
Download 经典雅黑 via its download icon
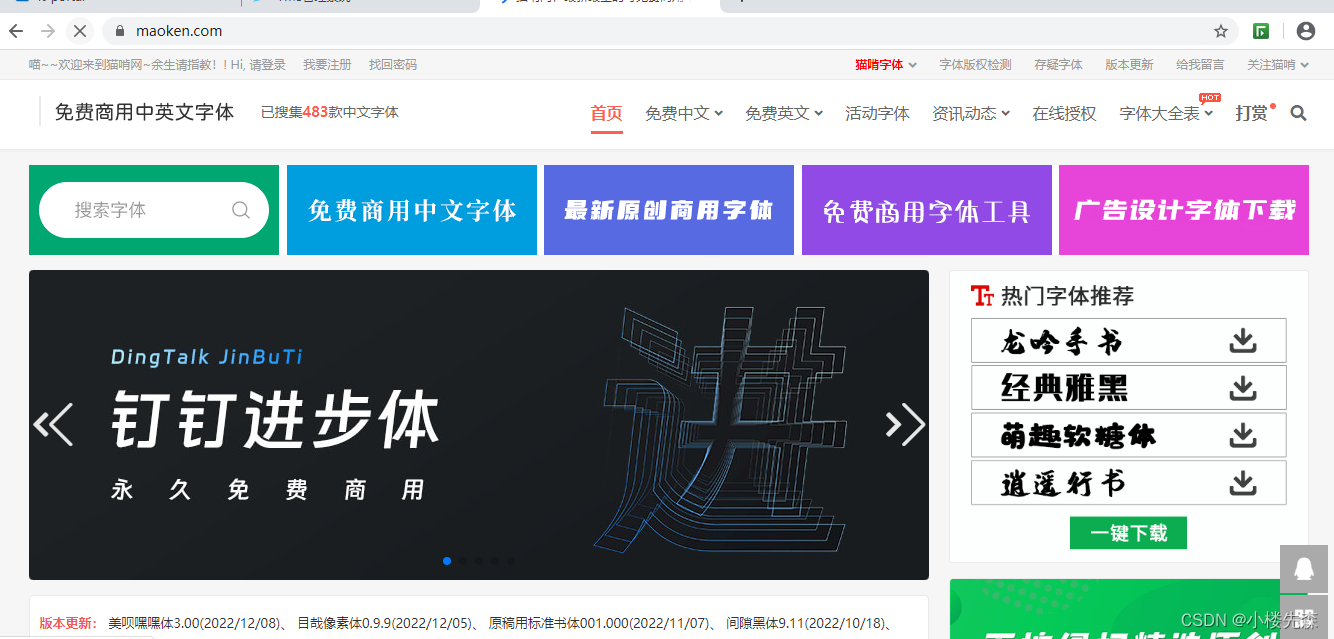pos(1243,388)
